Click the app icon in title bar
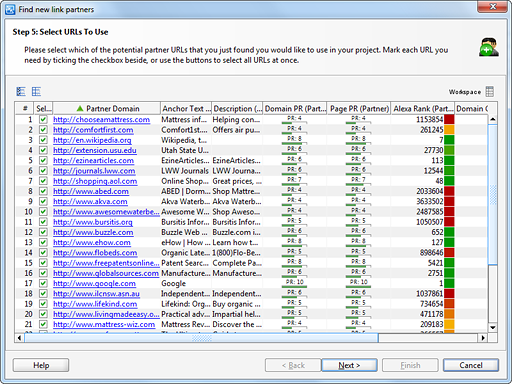The height and width of the screenshot is (384, 512). [10, 9]
